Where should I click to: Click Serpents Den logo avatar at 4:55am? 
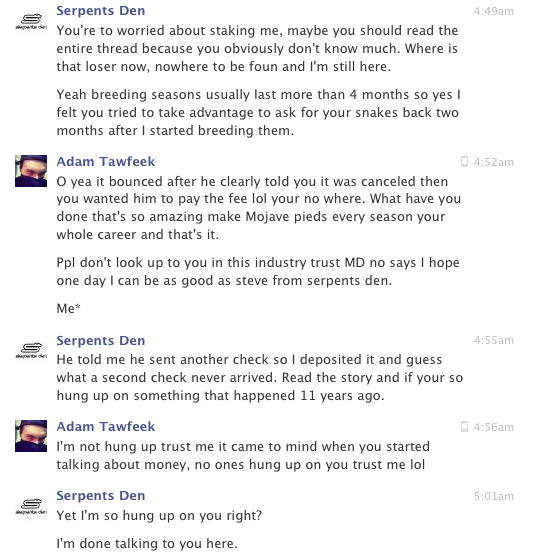pos(31,351)
